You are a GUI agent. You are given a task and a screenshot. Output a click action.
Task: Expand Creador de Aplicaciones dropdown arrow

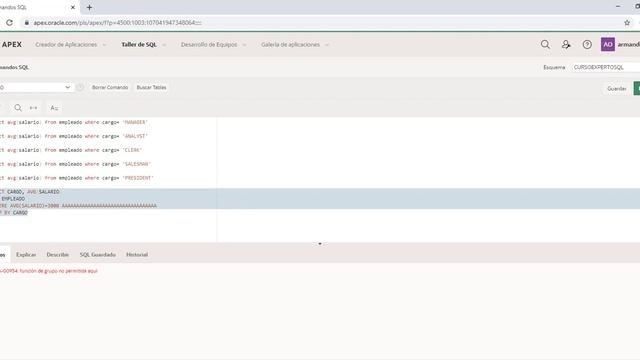[104, 45]
